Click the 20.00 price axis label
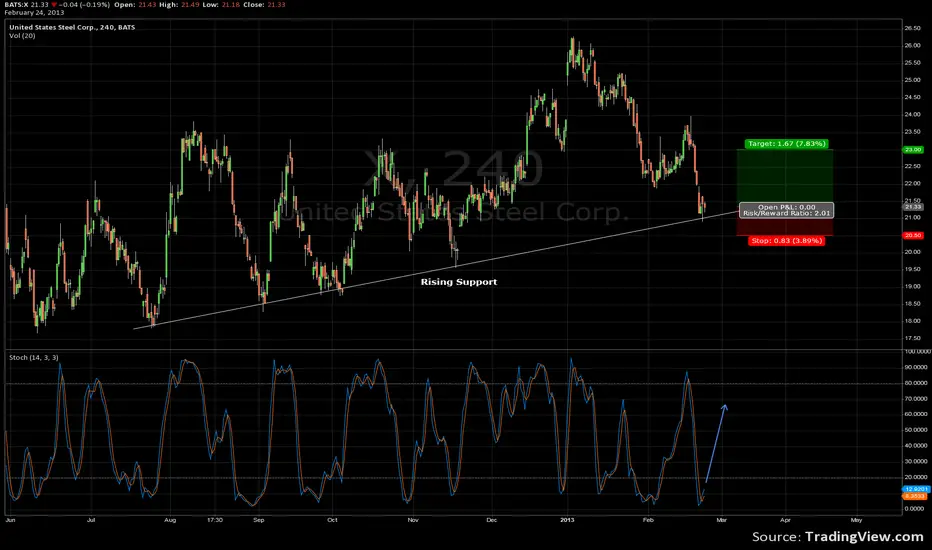 [912, 252]
